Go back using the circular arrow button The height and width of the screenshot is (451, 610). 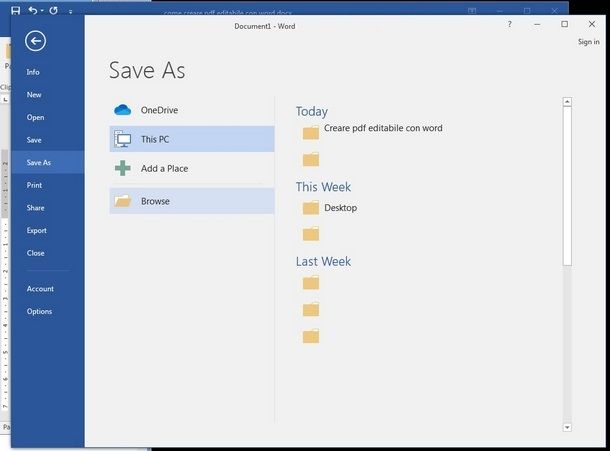[x=35, y=41]
